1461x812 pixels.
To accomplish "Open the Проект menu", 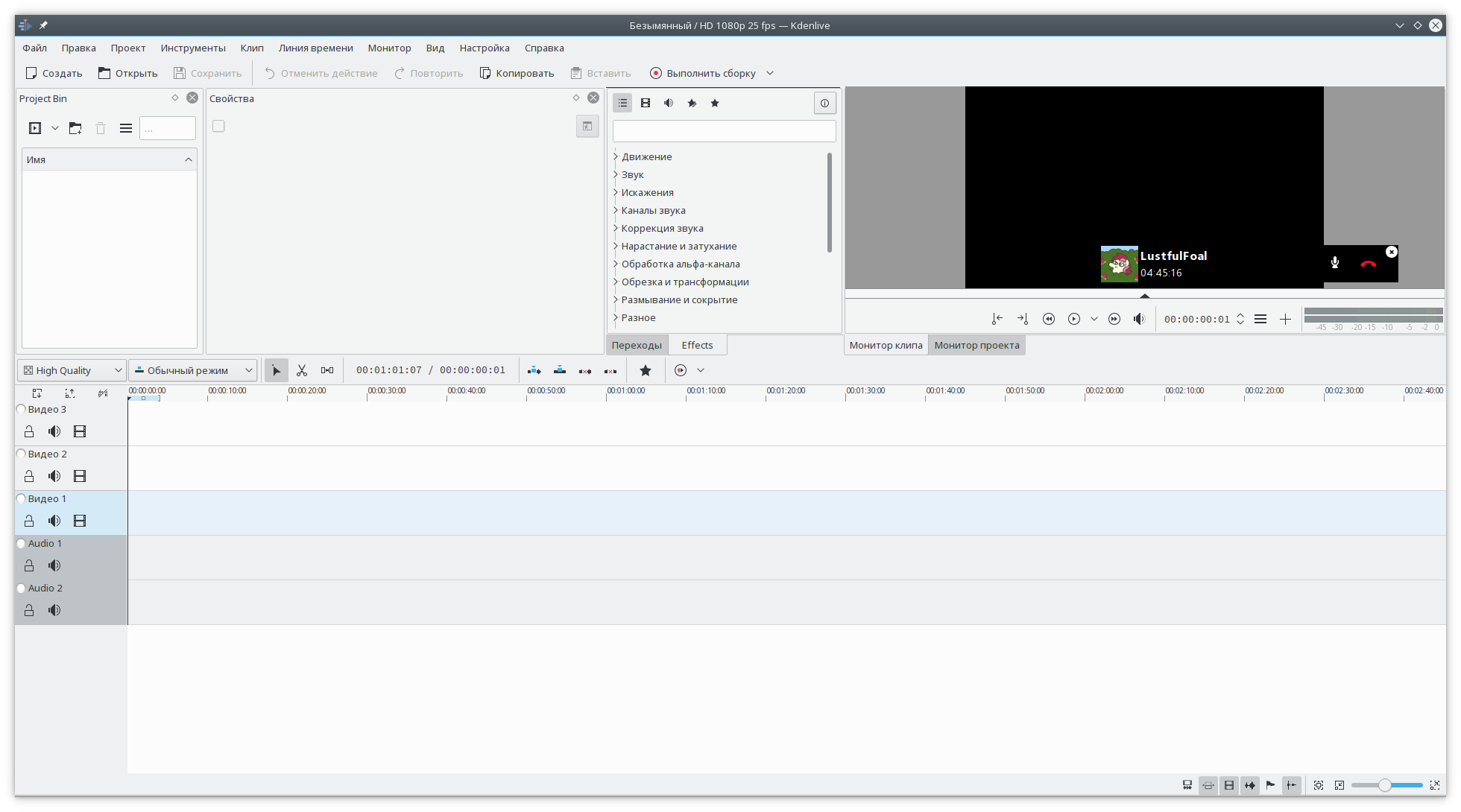I will tap(128, 48).
